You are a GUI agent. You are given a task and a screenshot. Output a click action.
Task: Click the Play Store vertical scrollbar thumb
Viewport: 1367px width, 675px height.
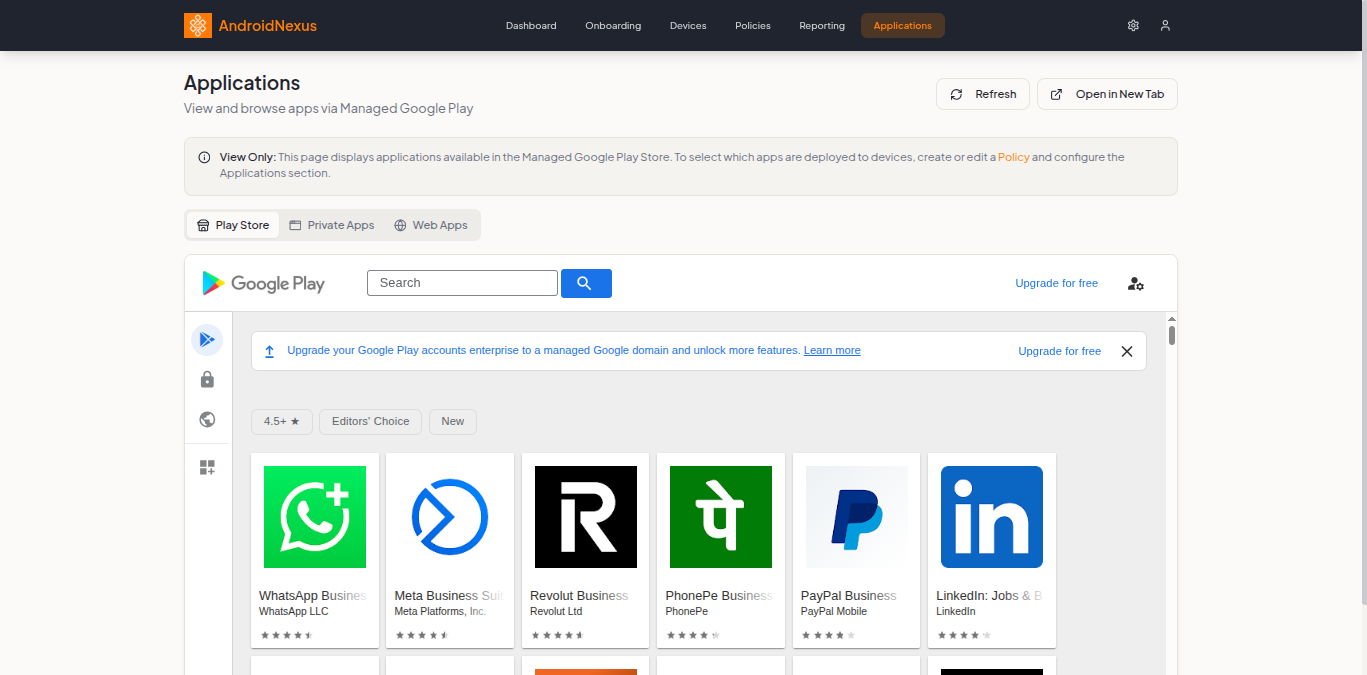click(1171, 335)
